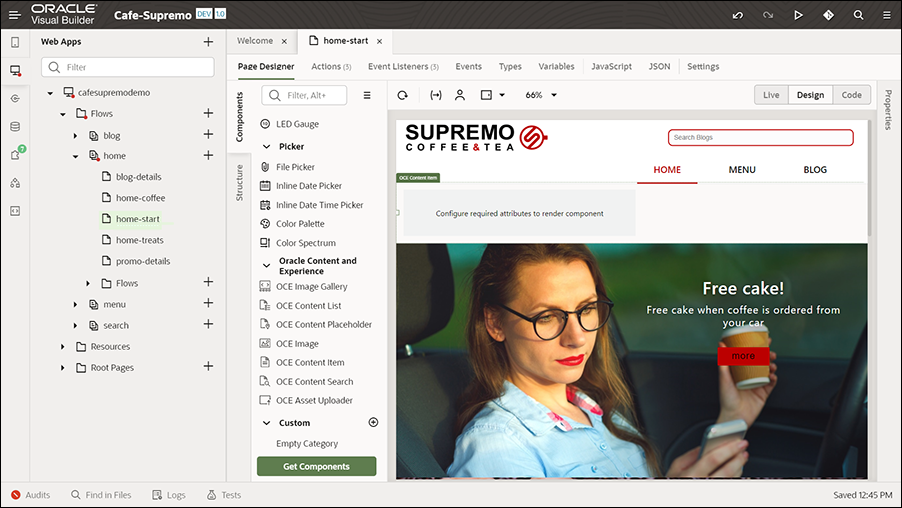Collapse the cafesupremodemo tree node
Image resolution: width=902 pixels, height=508 pixels.
pos(50,93)
